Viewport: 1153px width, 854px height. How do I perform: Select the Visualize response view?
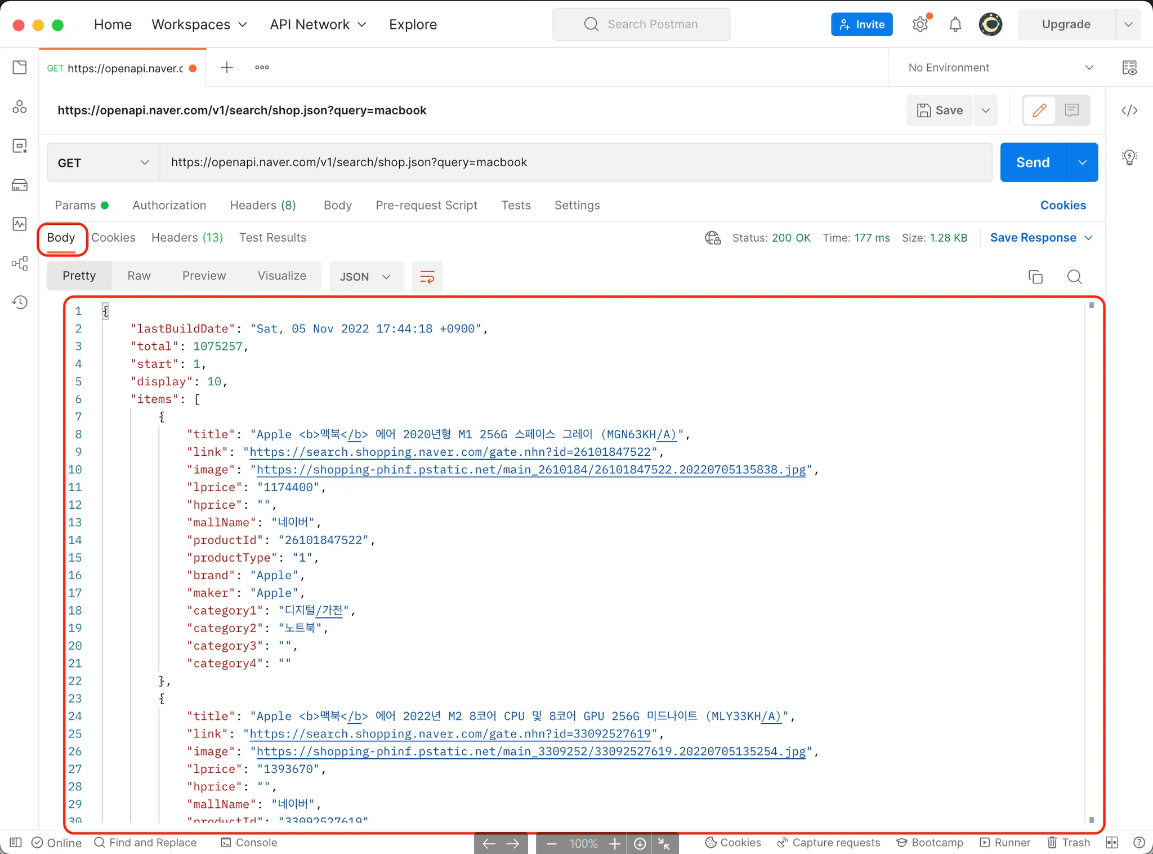point(282,276)
